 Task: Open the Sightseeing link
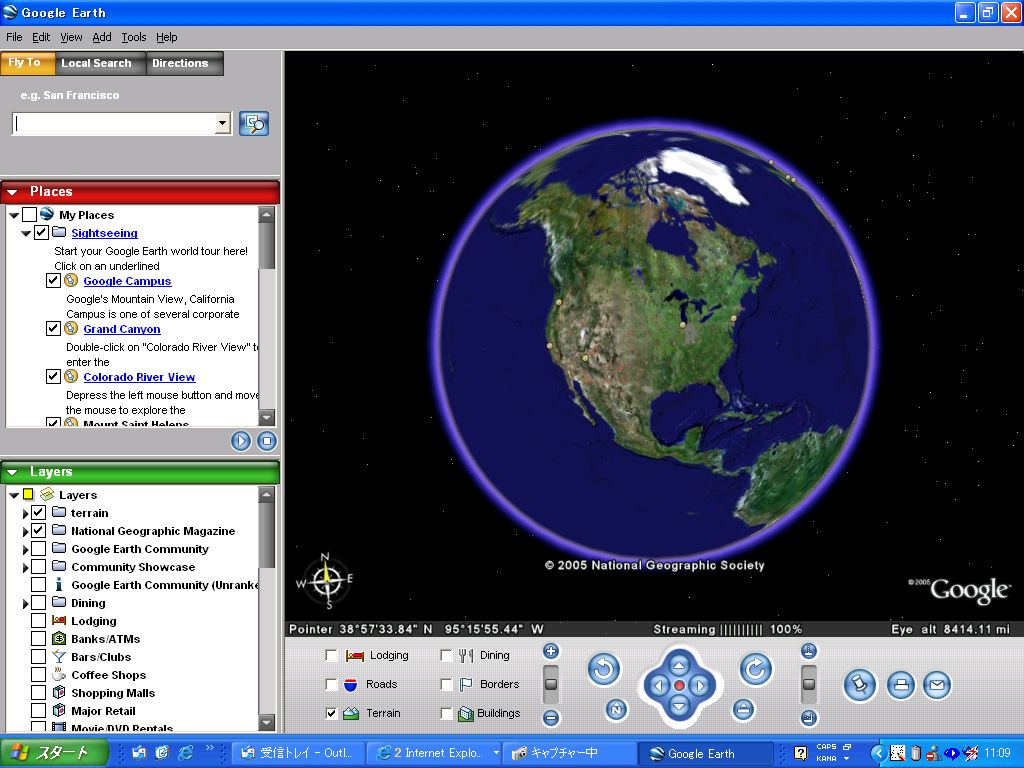tap(104, 233)
